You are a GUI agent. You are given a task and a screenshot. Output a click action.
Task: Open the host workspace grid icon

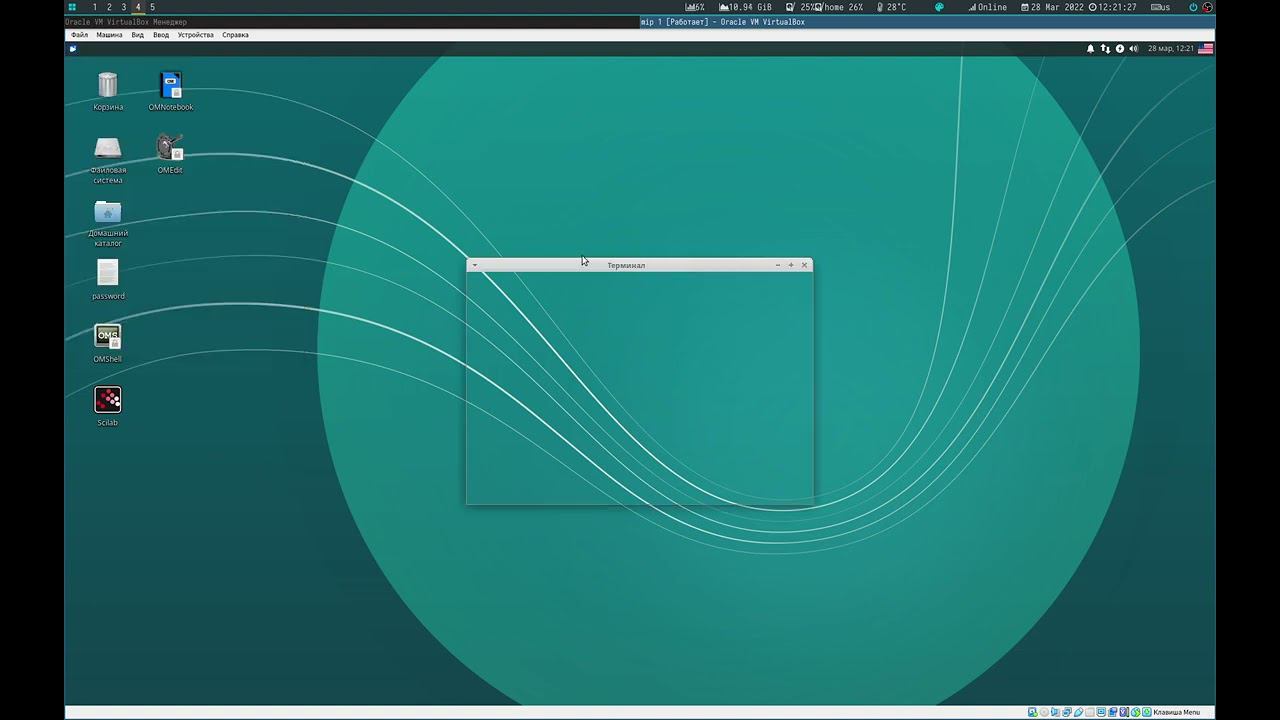point(72,7)
